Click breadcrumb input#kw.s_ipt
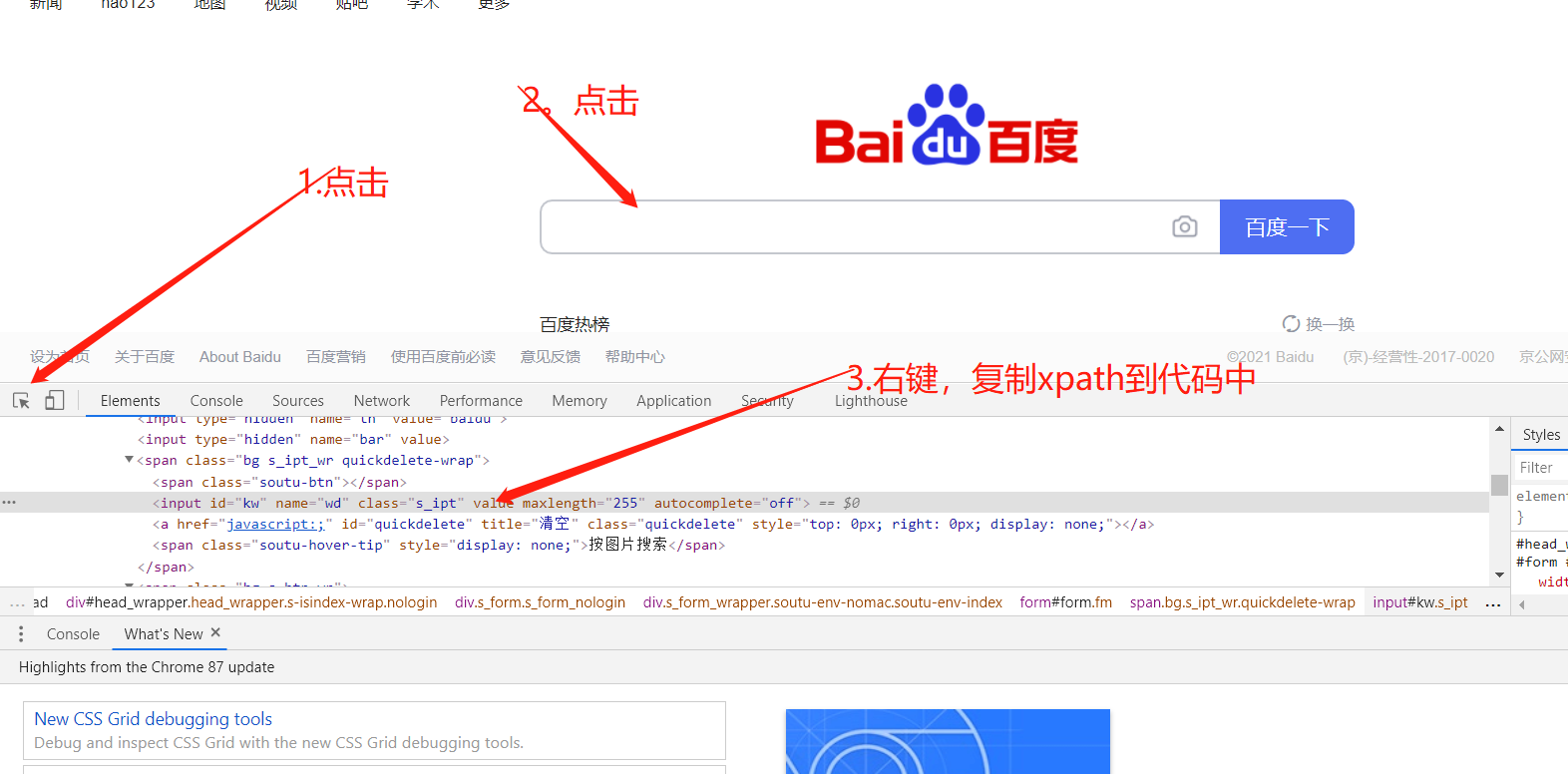 [x=1420, y=602]
